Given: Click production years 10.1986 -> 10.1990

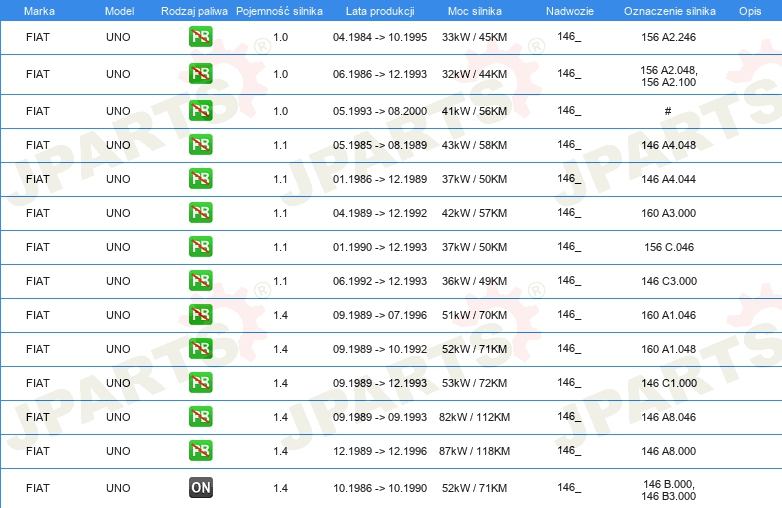Looking at the screenshot, I should 380,488.
